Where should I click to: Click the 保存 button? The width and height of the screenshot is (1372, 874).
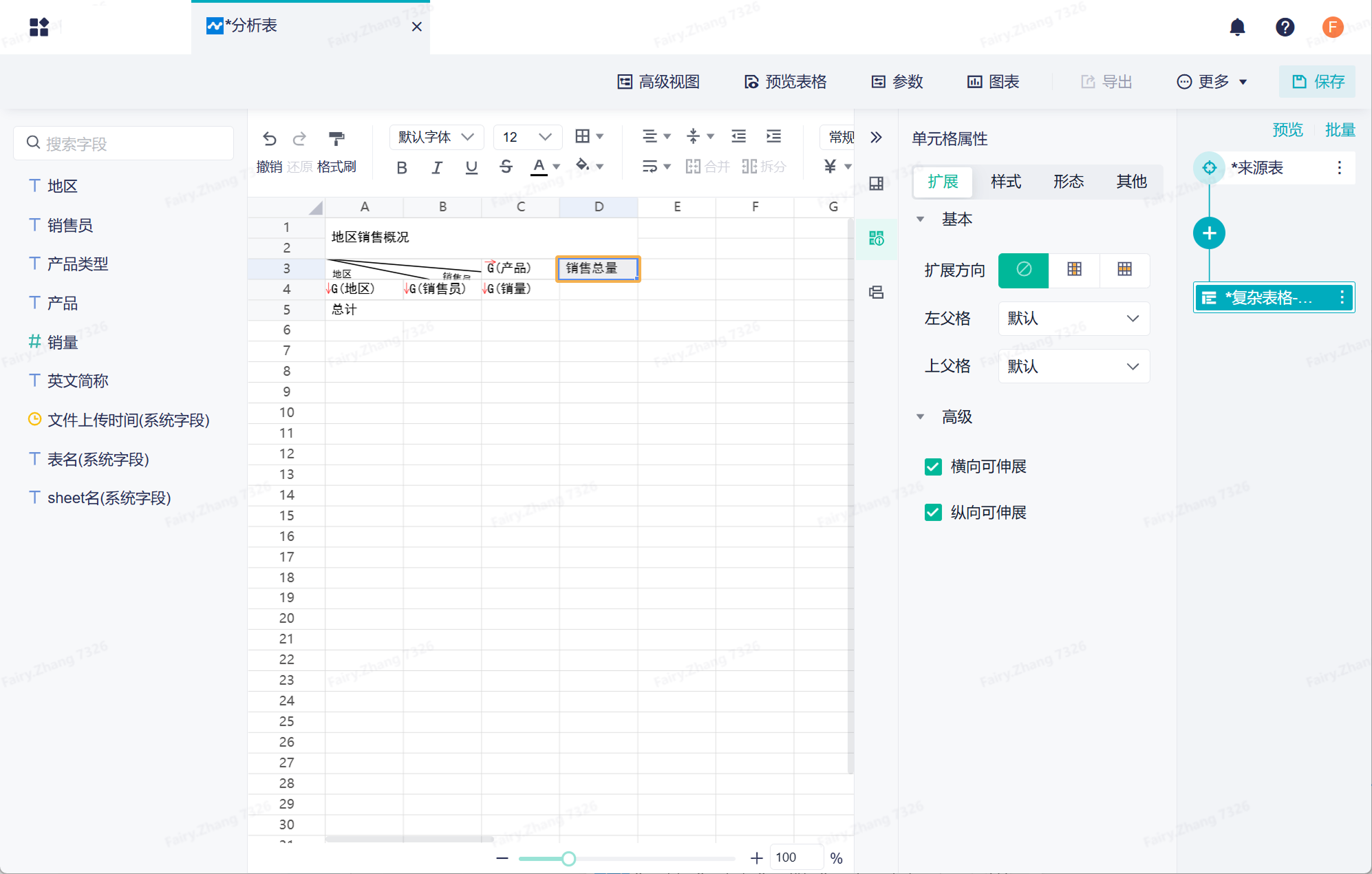(x=1317, y=82)
